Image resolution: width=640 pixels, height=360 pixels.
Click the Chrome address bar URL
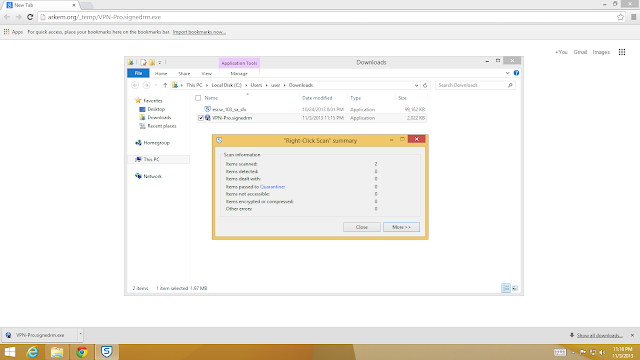pyautogui.click(x=104, y=17)
